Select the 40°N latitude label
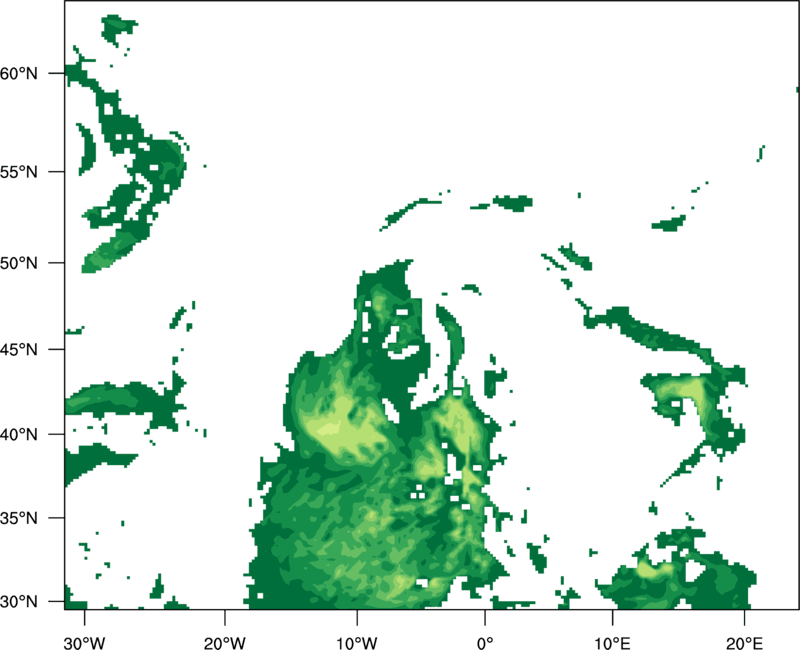This screenshot has width=800, height=650. [x=19, y=435]
